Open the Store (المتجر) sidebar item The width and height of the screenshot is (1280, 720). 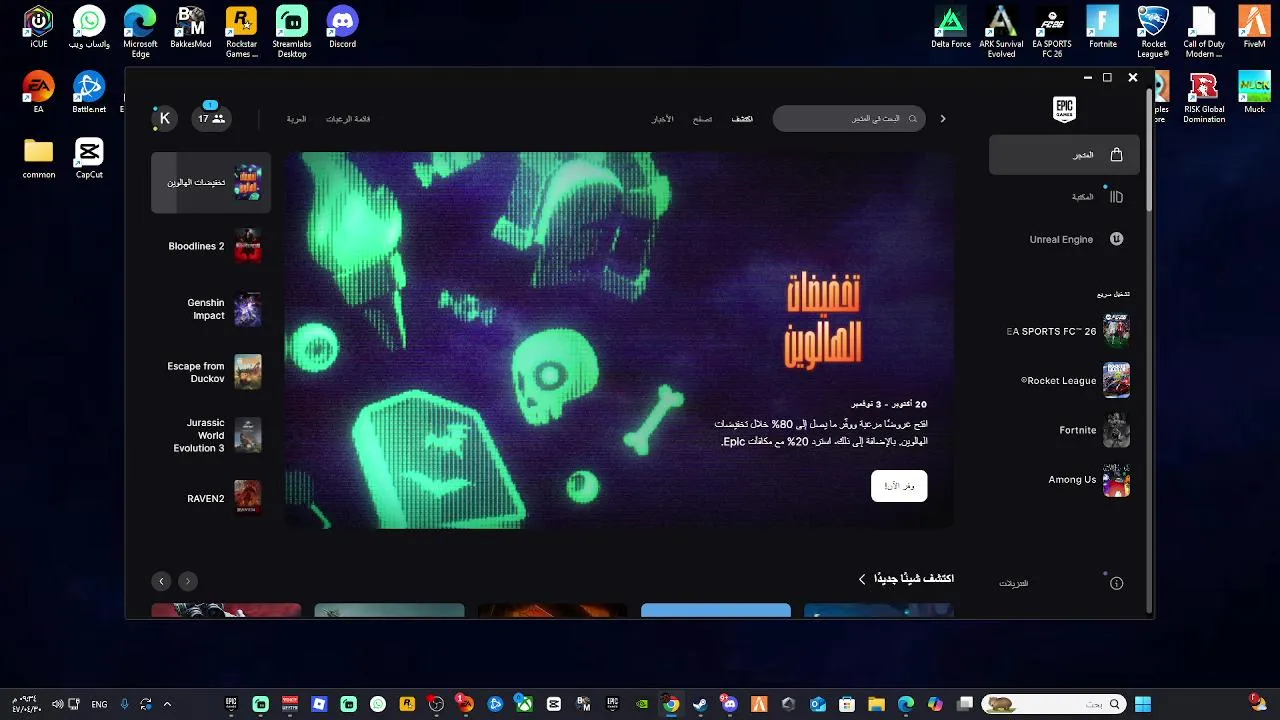coord(1064,155)
